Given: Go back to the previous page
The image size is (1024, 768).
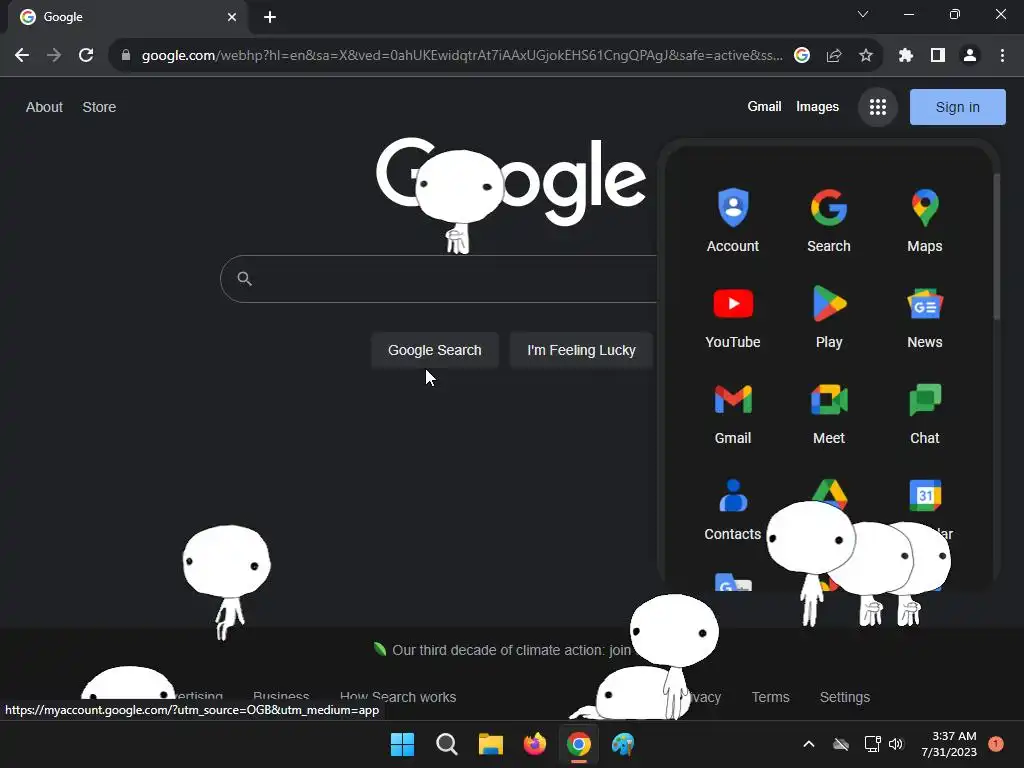Looking at the screenshot, I should point(22,56).
